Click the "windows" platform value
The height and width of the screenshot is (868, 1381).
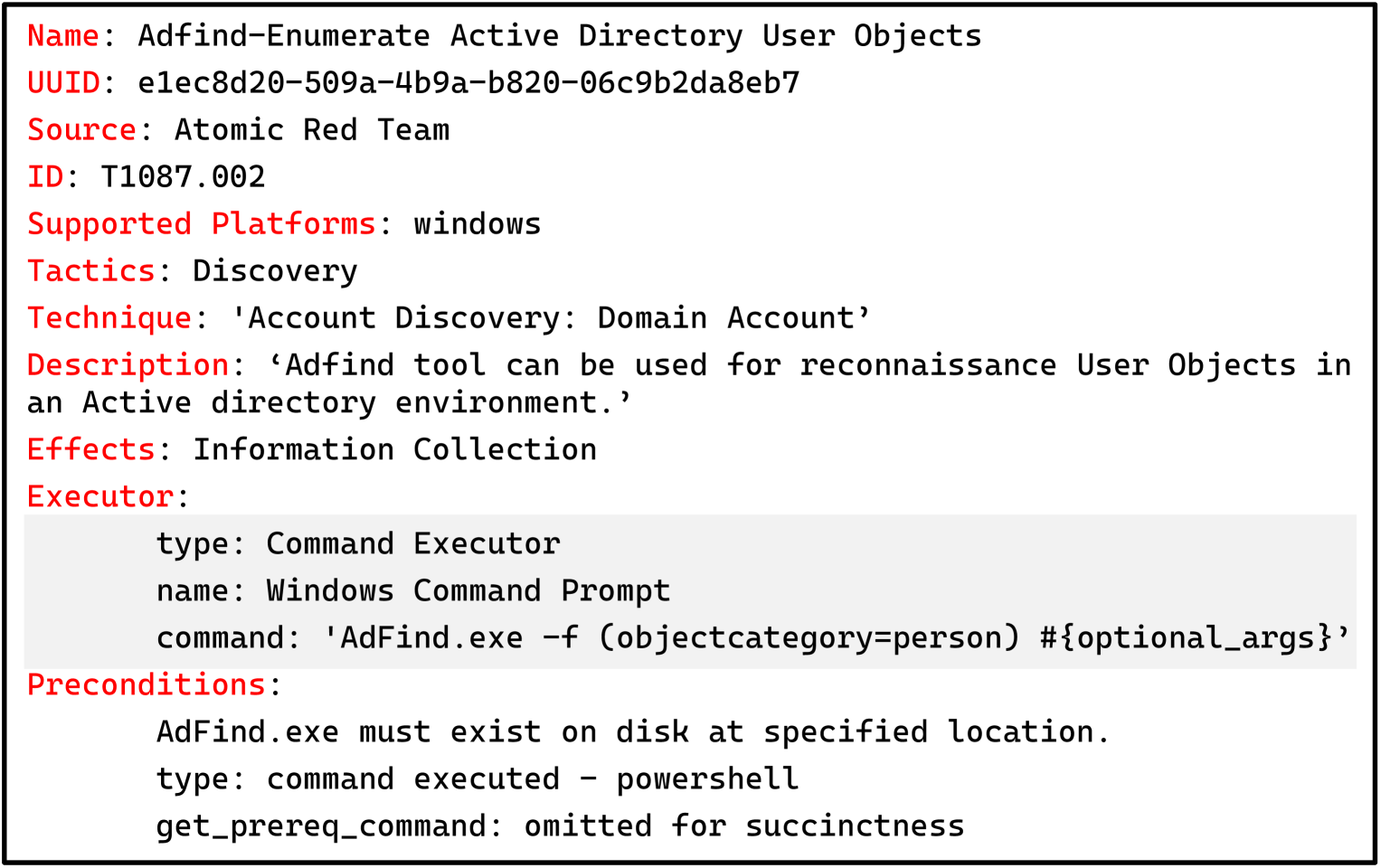click(477, 224)
